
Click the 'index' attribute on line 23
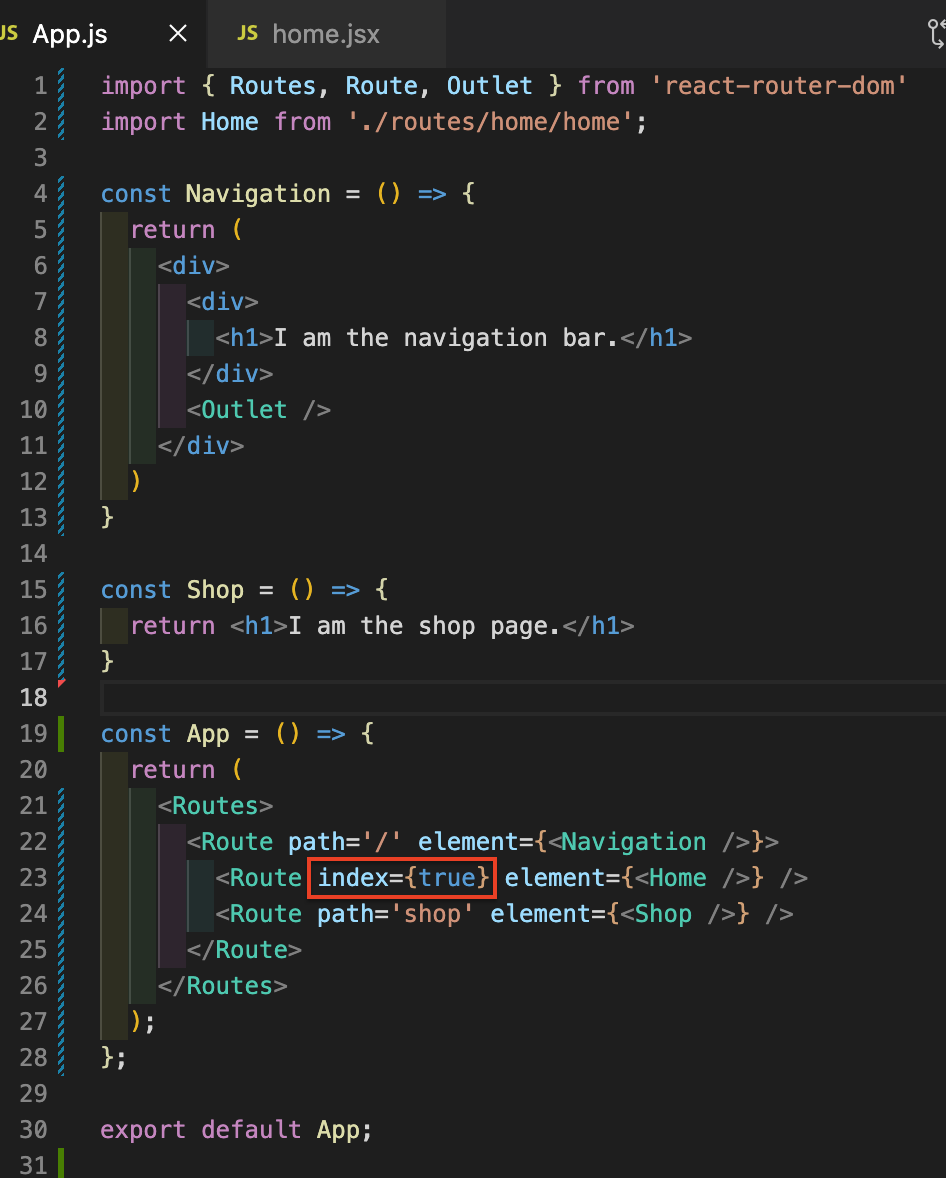tap(352, 877)
